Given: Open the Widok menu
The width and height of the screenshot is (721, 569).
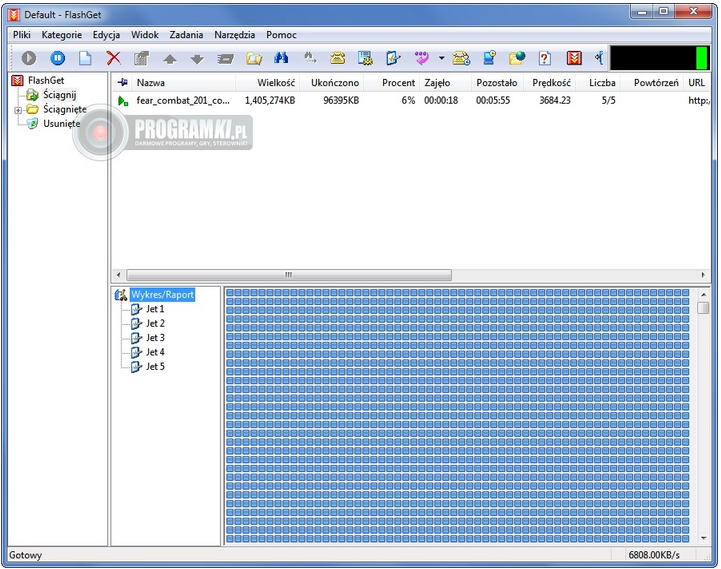Looking at the screenshot, I should (145, 35).
